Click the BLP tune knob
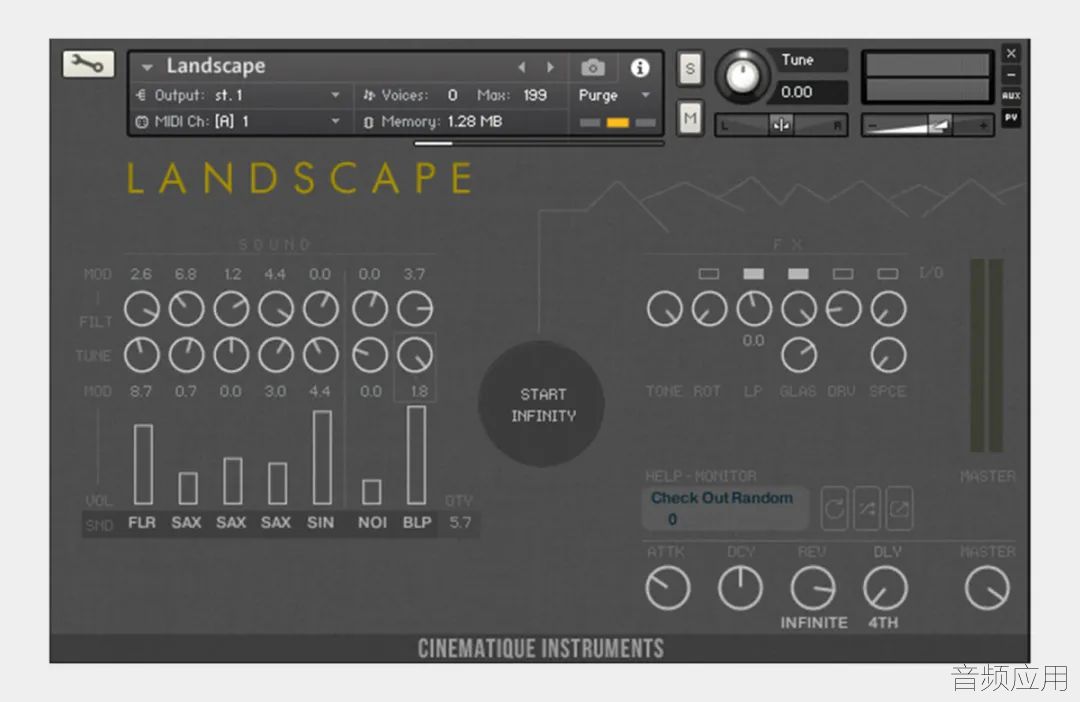 coord(415,355)
